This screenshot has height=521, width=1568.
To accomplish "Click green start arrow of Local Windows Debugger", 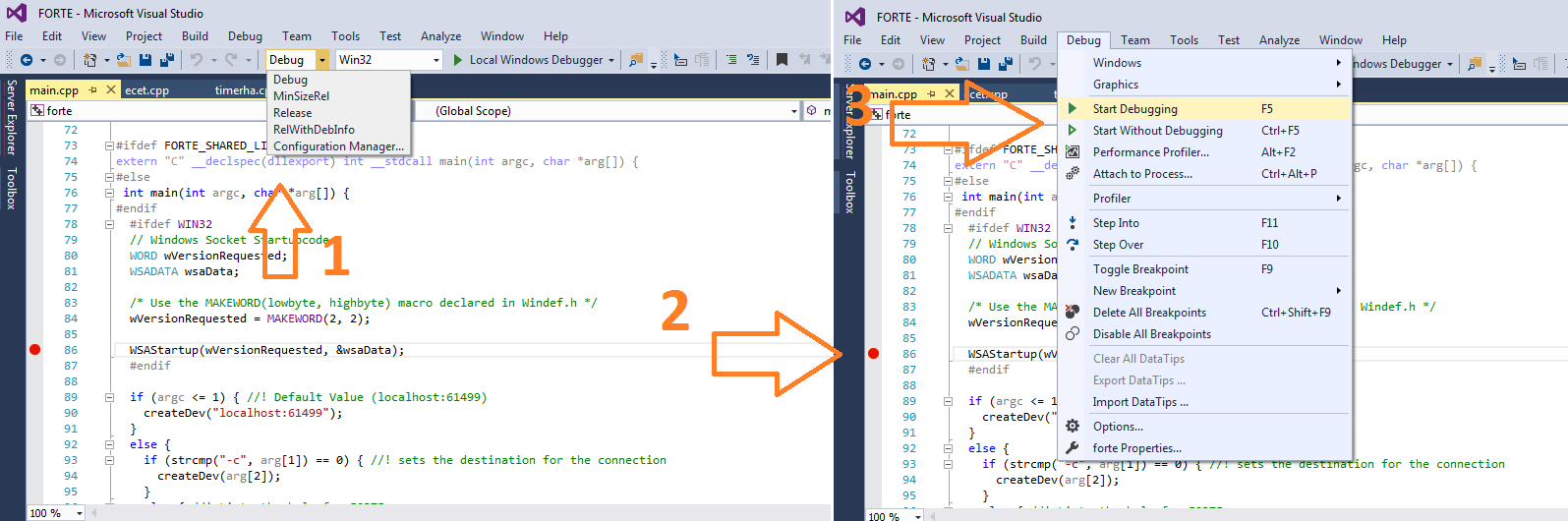I will click(458, 60).
